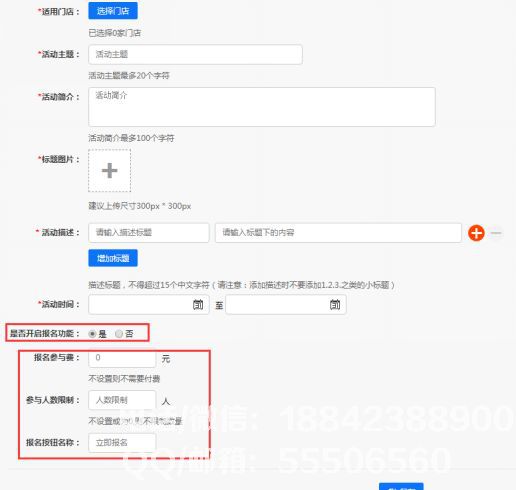
Task: Click the plus icon to upload title image
Action: coord(109,171)
